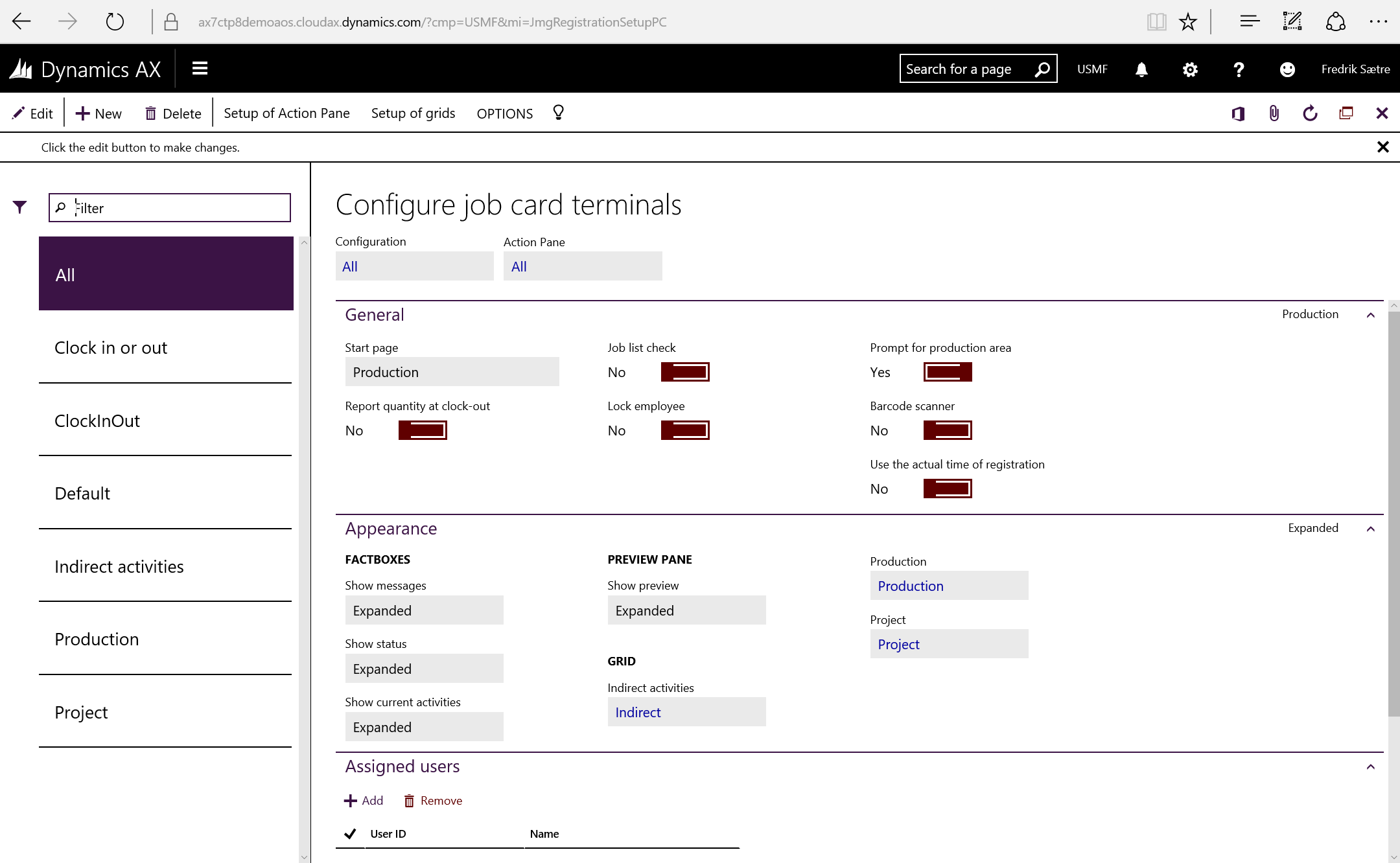Open the OPTIONS tab

504,113
